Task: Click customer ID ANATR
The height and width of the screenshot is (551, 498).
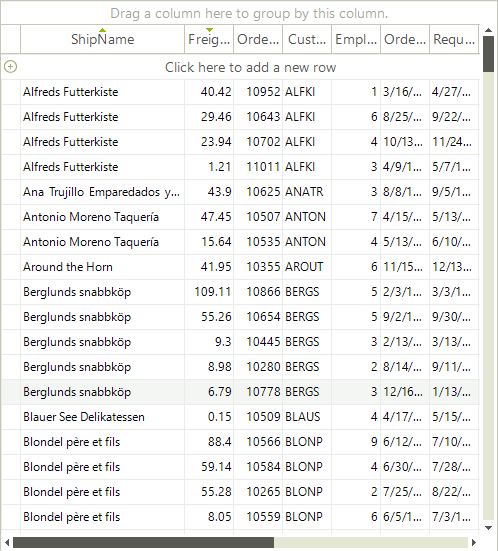Action: (304, 192)
